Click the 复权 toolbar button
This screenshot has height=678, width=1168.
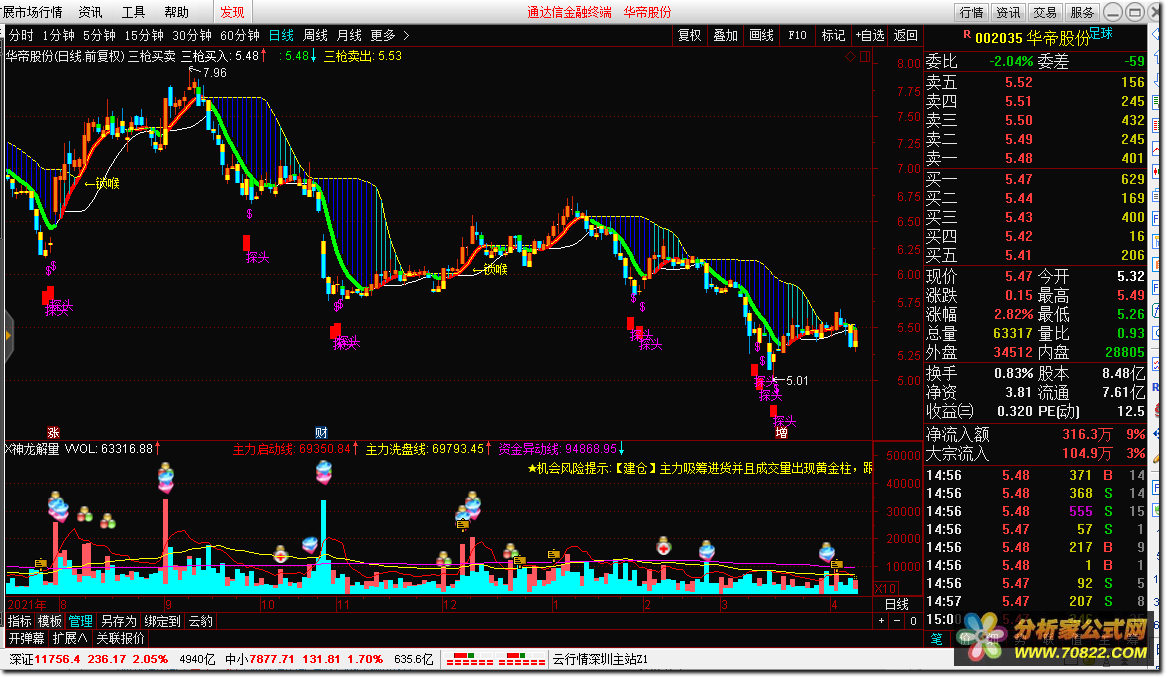(x=689, y=35)
